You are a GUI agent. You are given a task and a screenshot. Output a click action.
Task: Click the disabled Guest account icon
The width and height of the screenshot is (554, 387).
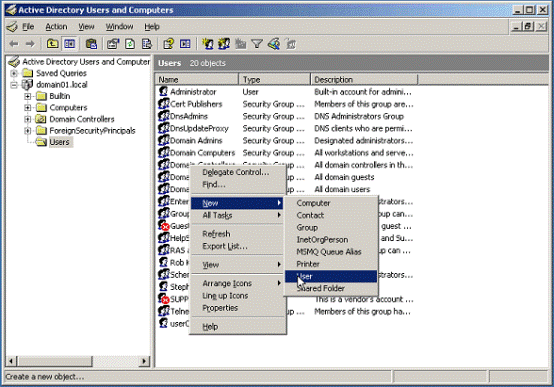[x=164, y=225]
